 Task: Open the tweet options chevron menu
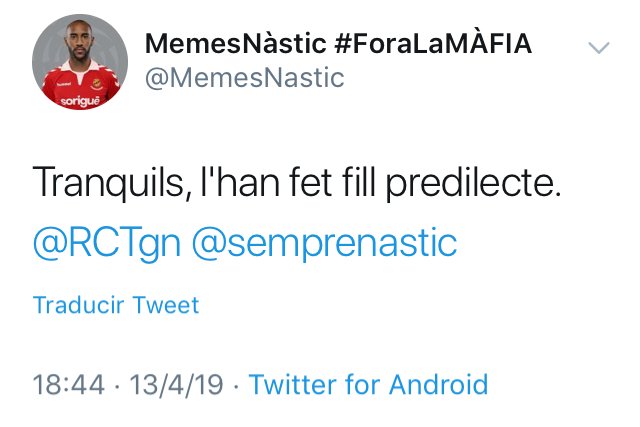coord(598,48)
